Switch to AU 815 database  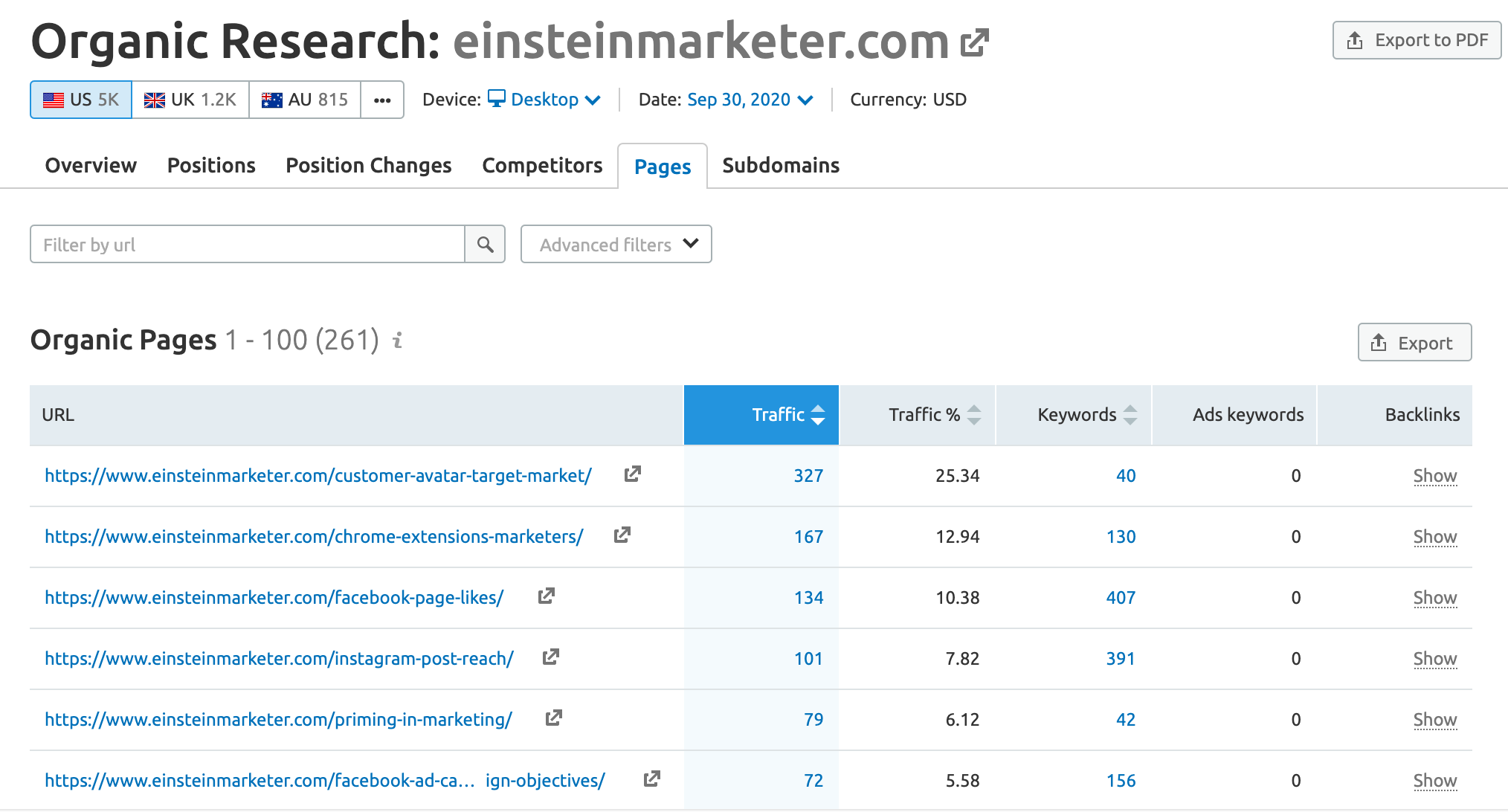pyautogui.click(x=305, y=100)
